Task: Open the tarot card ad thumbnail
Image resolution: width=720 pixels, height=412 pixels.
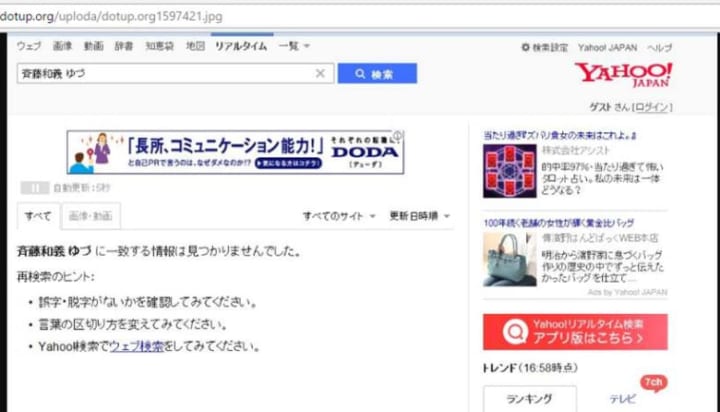Action: pos(510,171)
